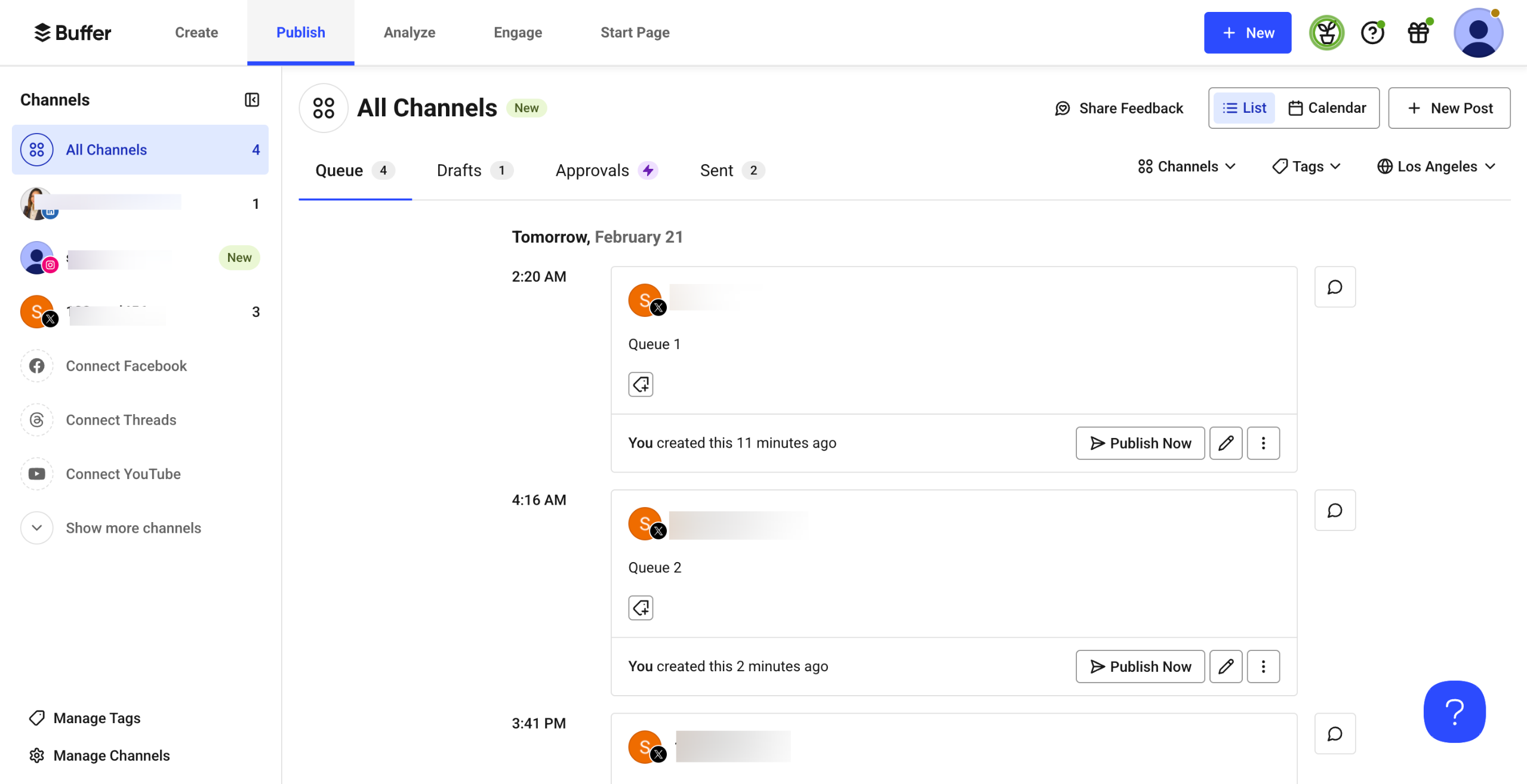Click the help question mark icon in header
Image resolution: width=1527 pixels, height=784 pixels.
tap(1372, 33)
